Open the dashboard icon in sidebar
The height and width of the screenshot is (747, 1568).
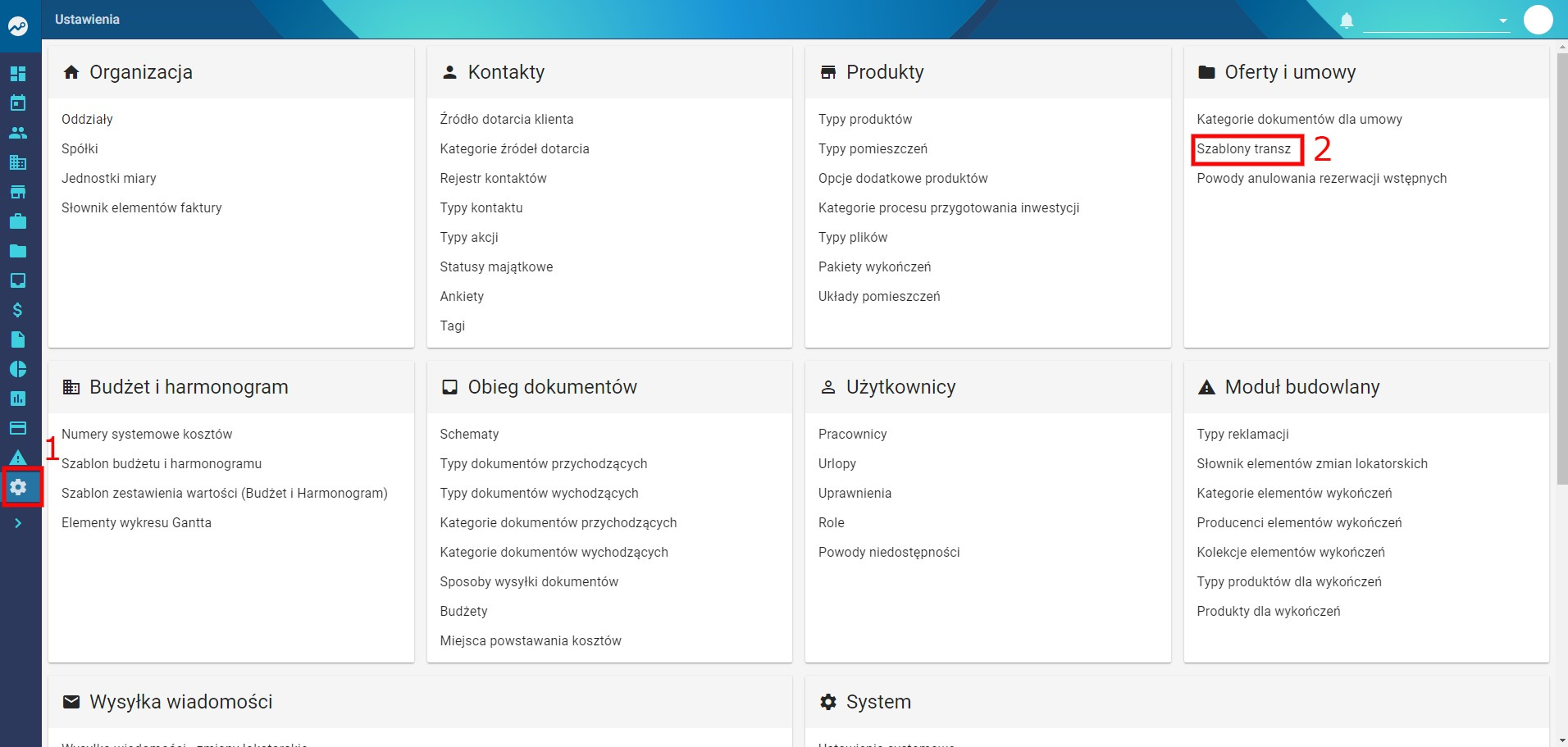(x=18, y=74)
